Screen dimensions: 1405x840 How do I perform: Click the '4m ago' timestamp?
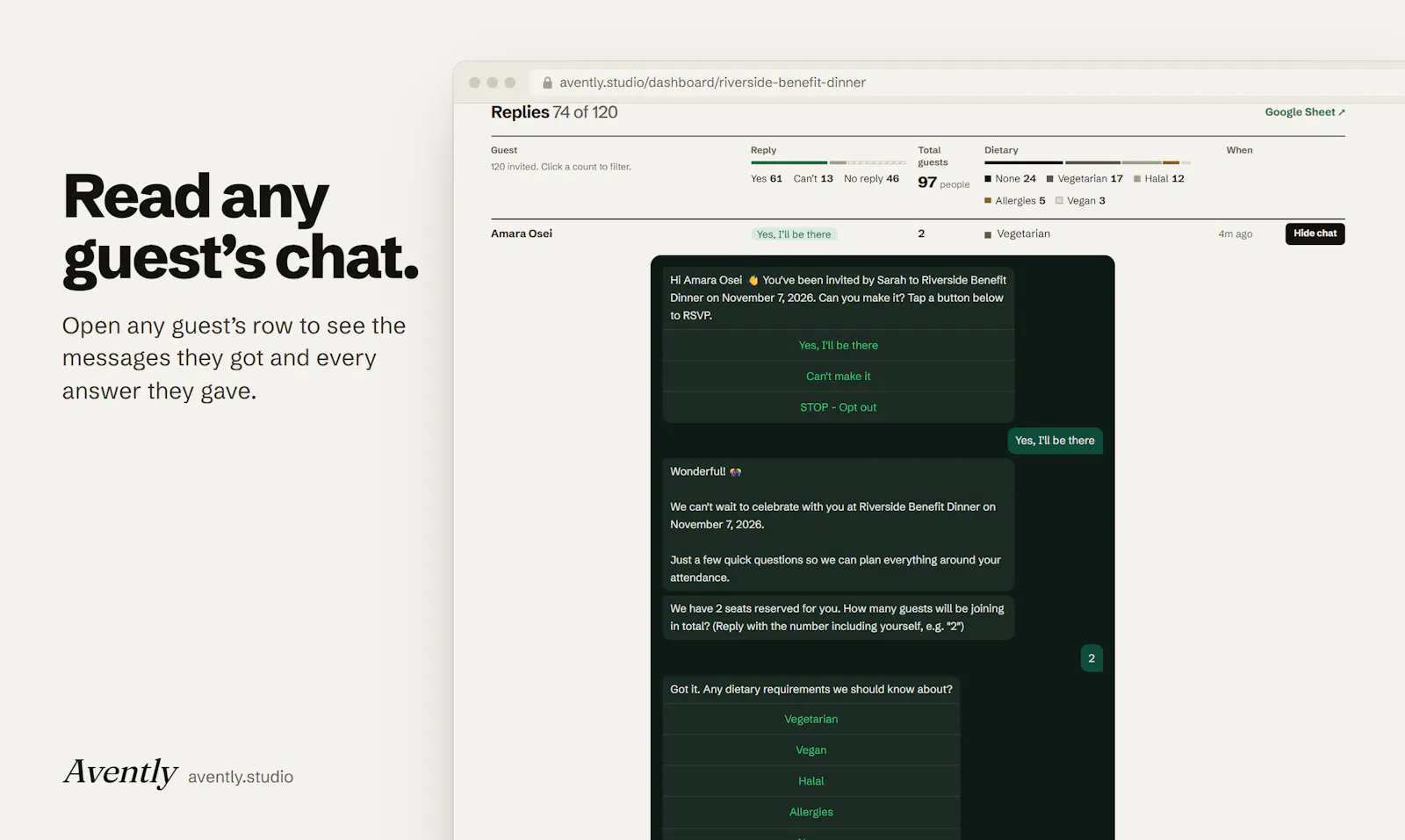(x=1235, y=233)
